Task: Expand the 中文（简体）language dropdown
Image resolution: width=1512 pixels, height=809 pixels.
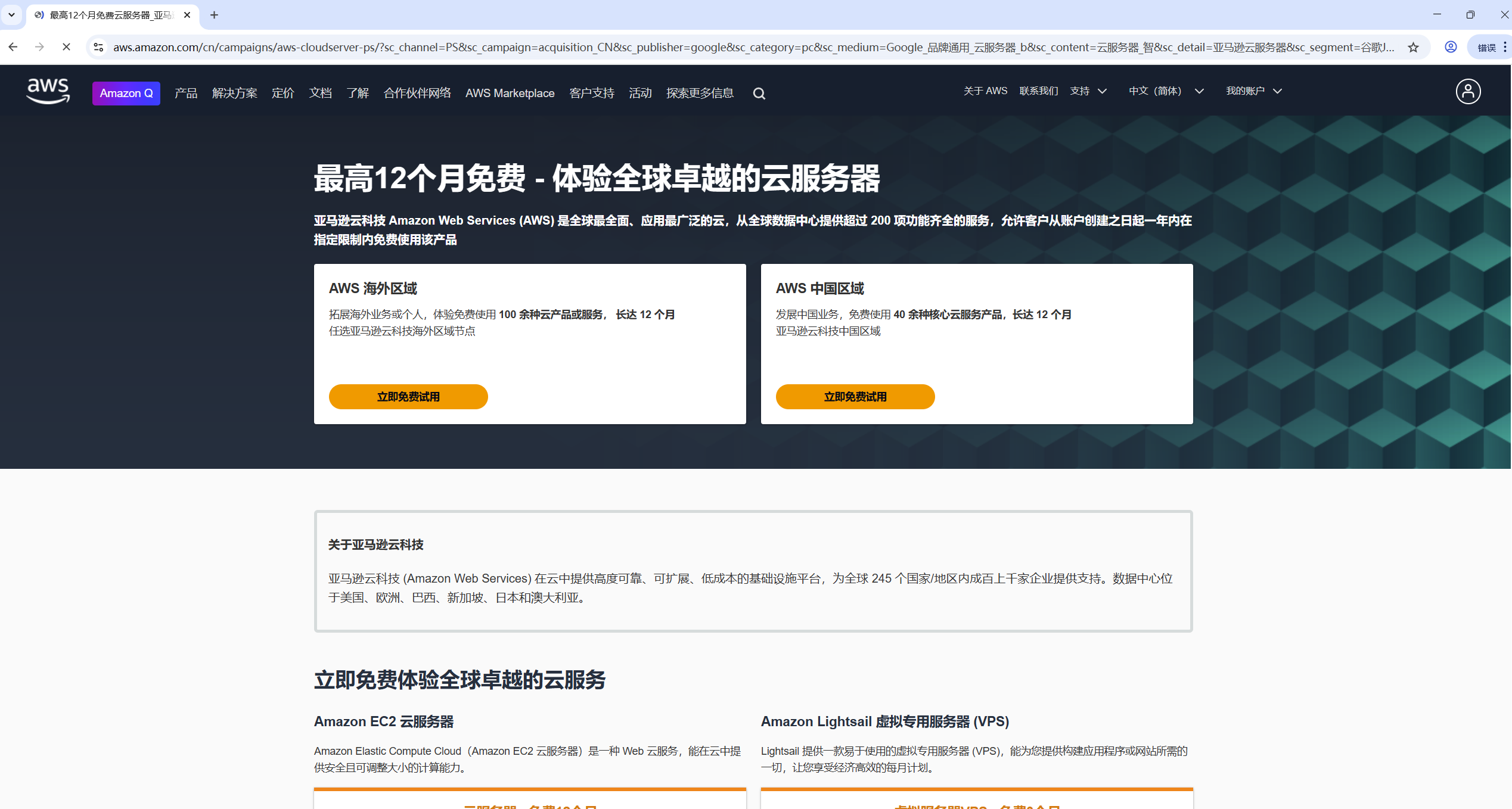Action: (1166, 91)
